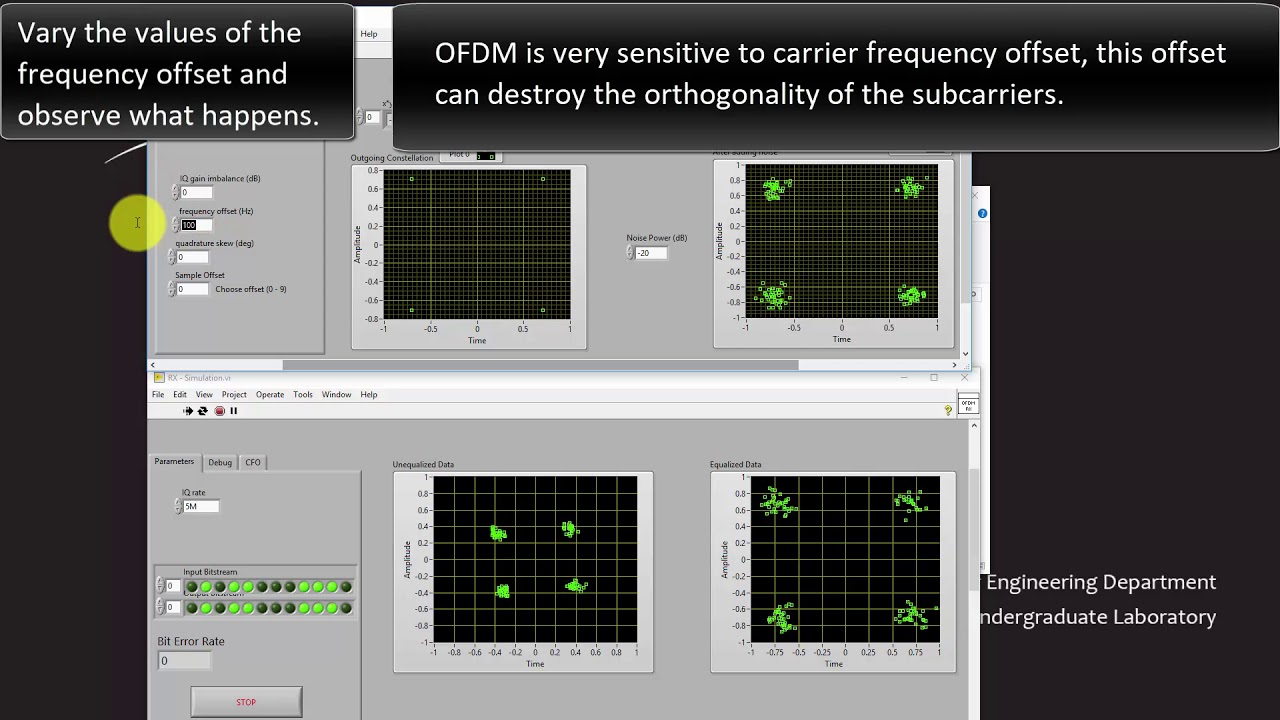
Task: Click the Noise Power stepper arrows
Action: click(x=630, y=253)
